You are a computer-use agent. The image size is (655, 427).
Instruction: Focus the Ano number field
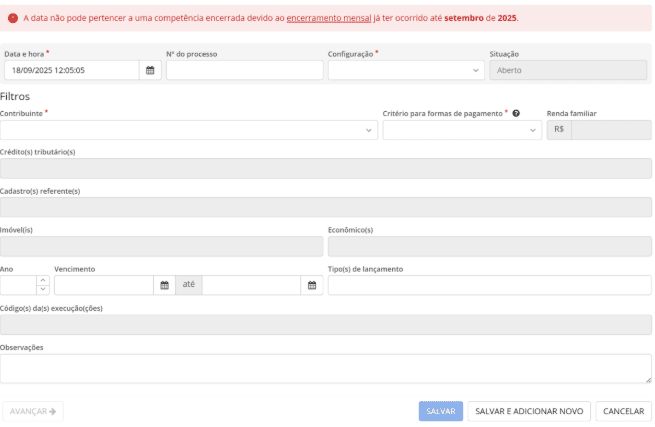coord(18,285)
